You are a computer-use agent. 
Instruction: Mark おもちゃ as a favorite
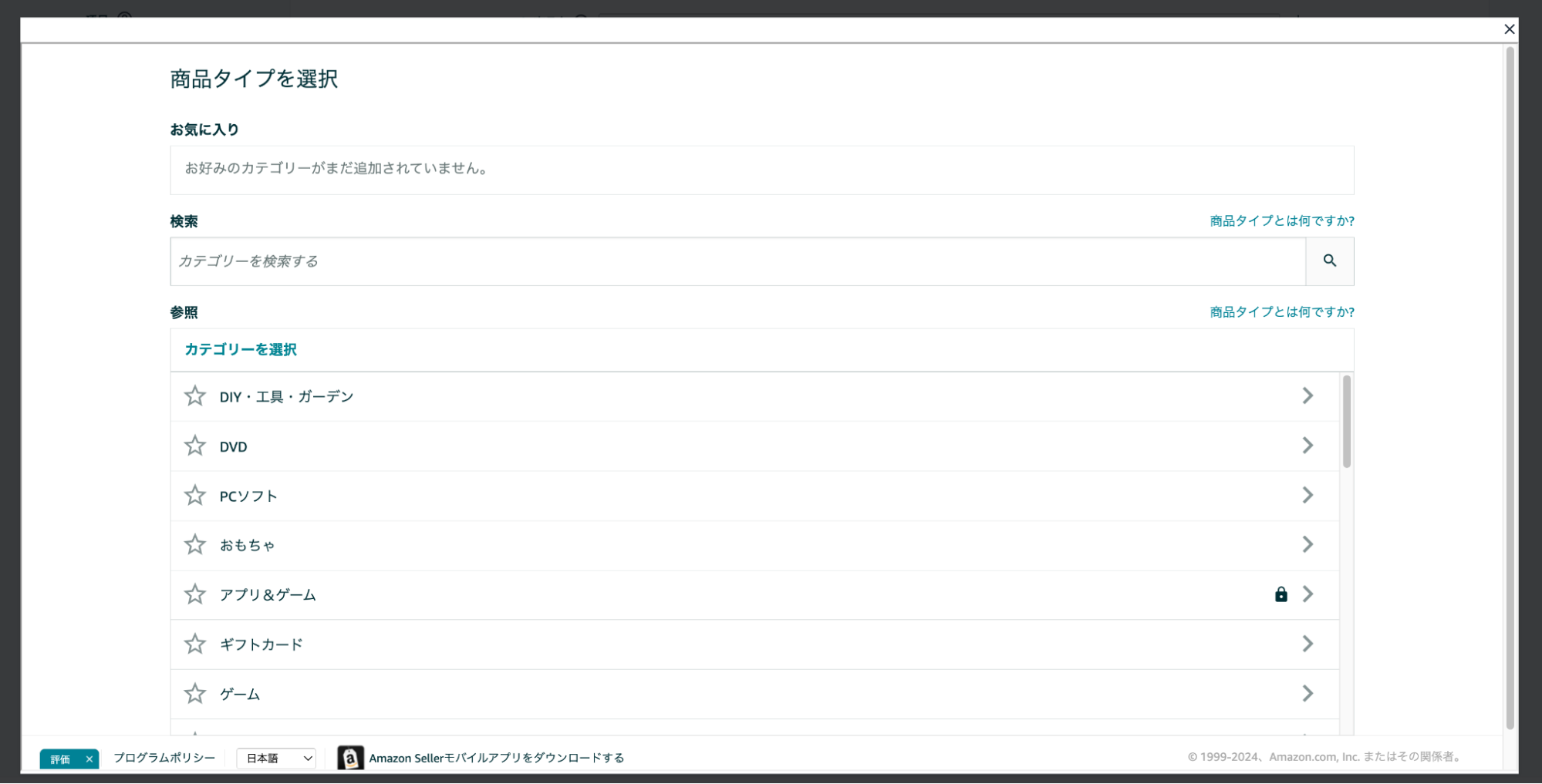pos(195,545)
